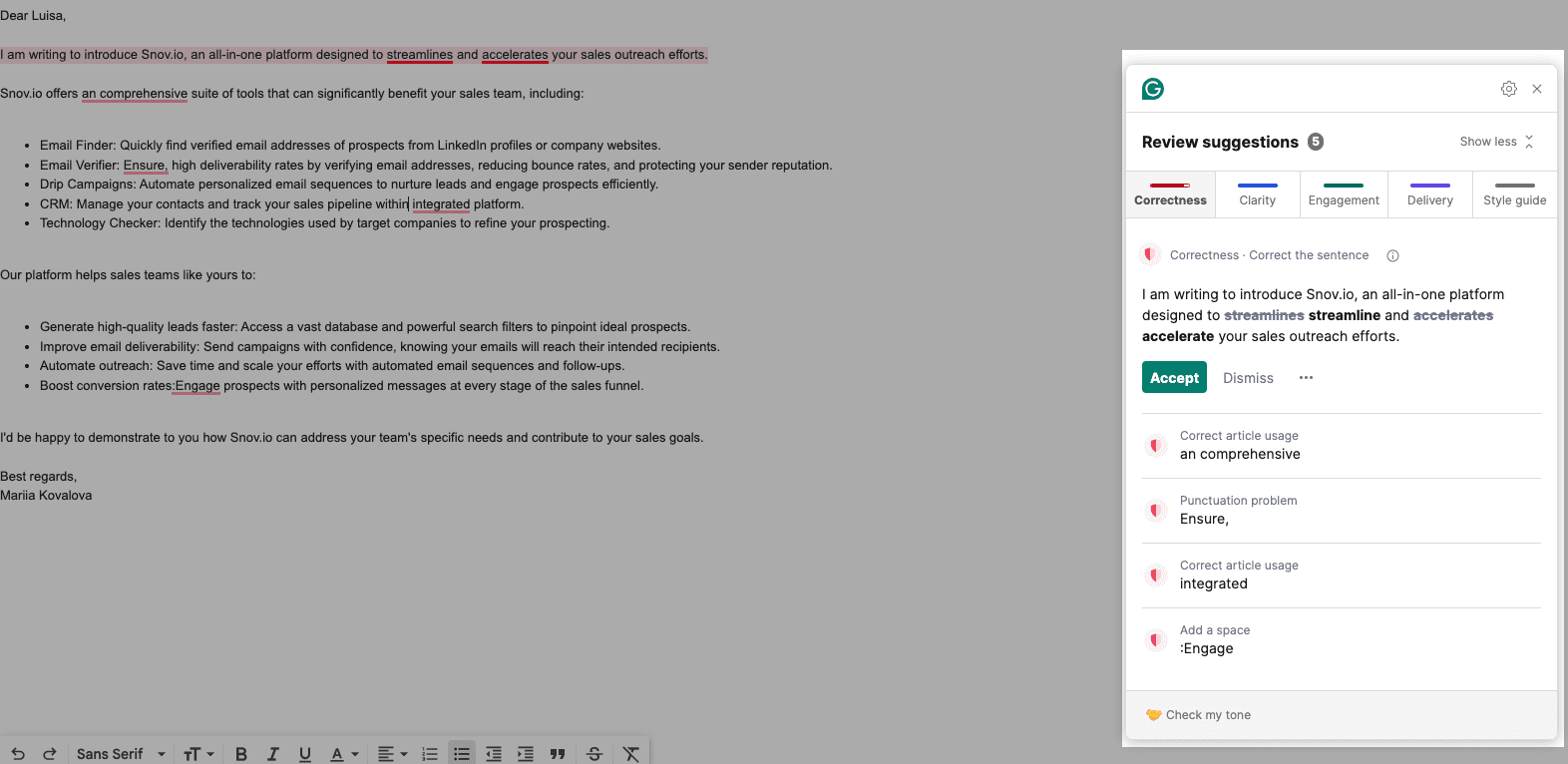1568x764 pixels.
Task: Switch to the Clarity tab
Action: click(x=1257, y=194)
